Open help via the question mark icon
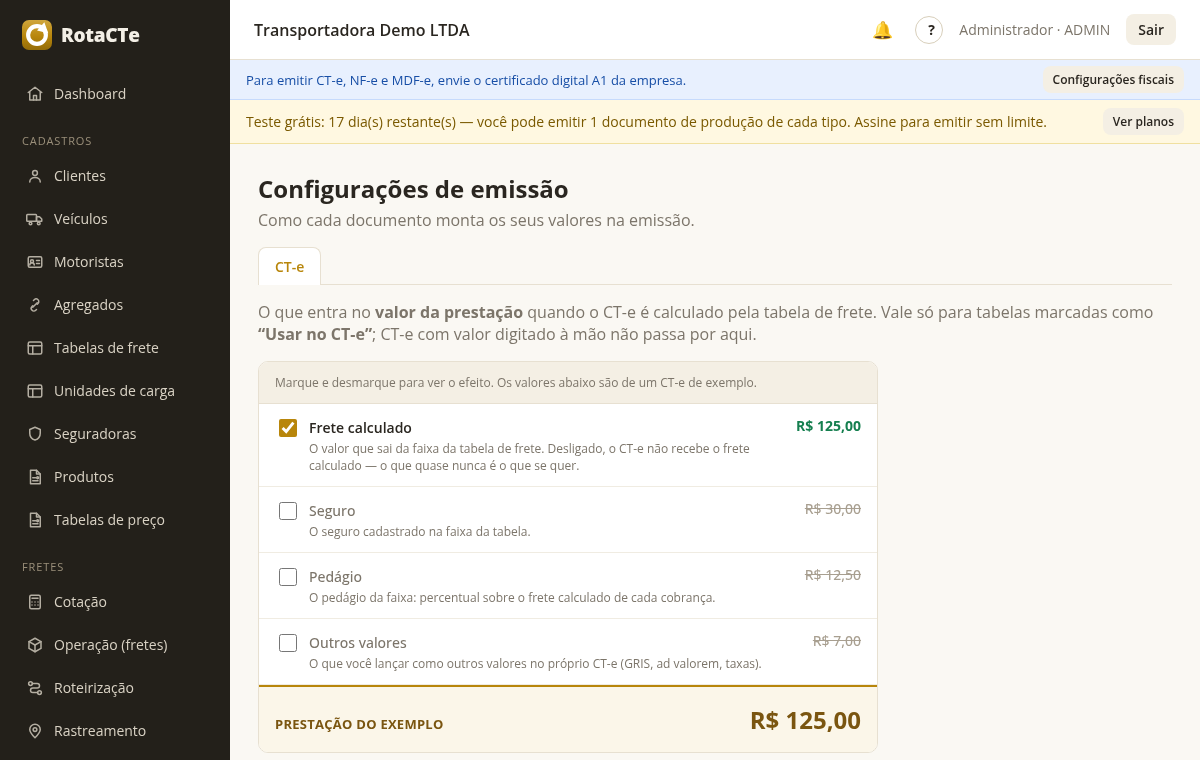Screen dimensions: 1200x760 tap(929, 30)
